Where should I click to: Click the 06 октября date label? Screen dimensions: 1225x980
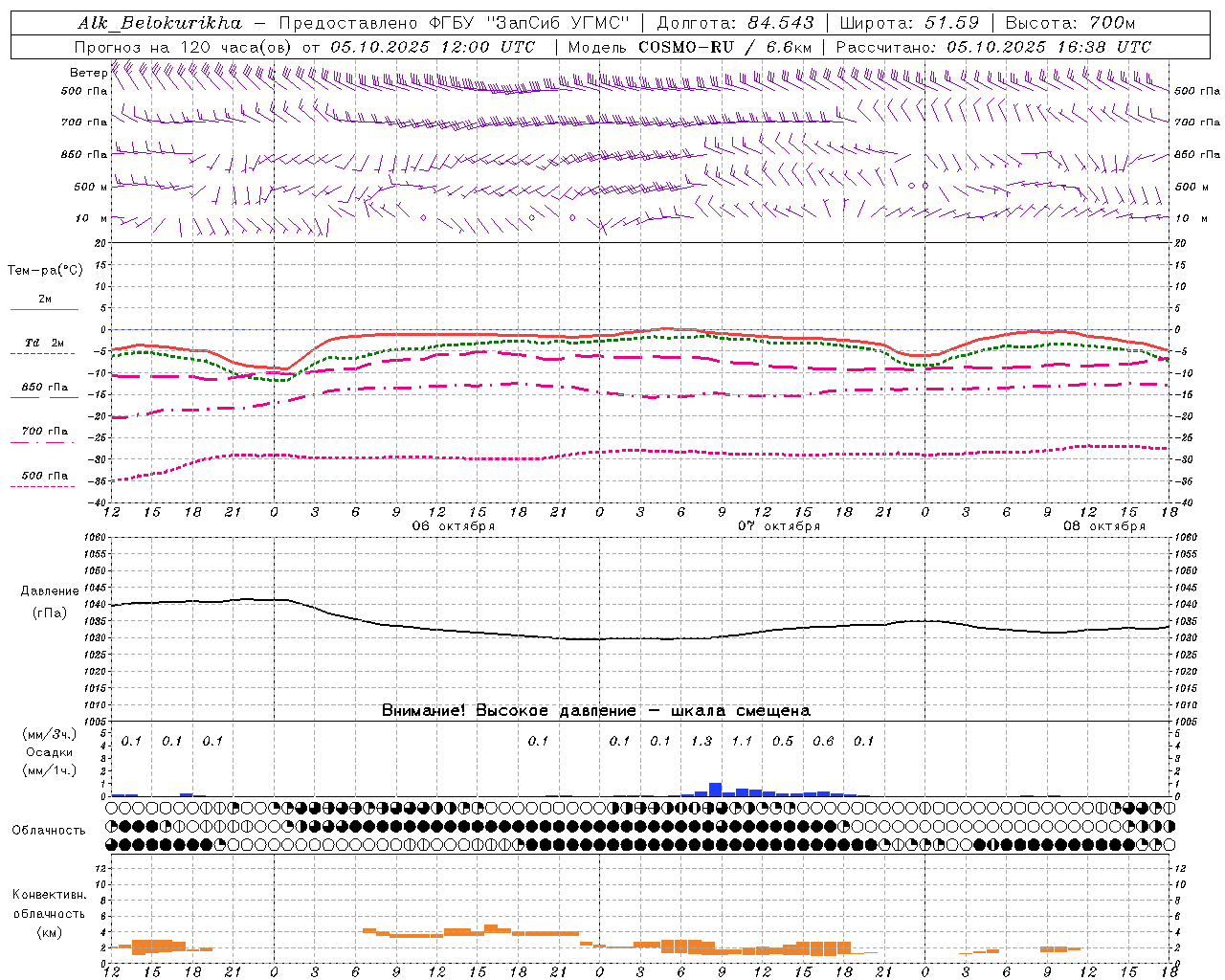tap(454, 526)
